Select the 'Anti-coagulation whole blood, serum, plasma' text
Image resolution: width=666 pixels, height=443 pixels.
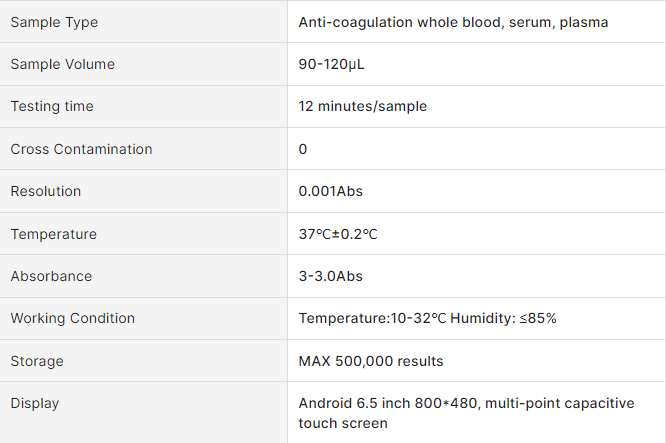[x=453, y=22]
